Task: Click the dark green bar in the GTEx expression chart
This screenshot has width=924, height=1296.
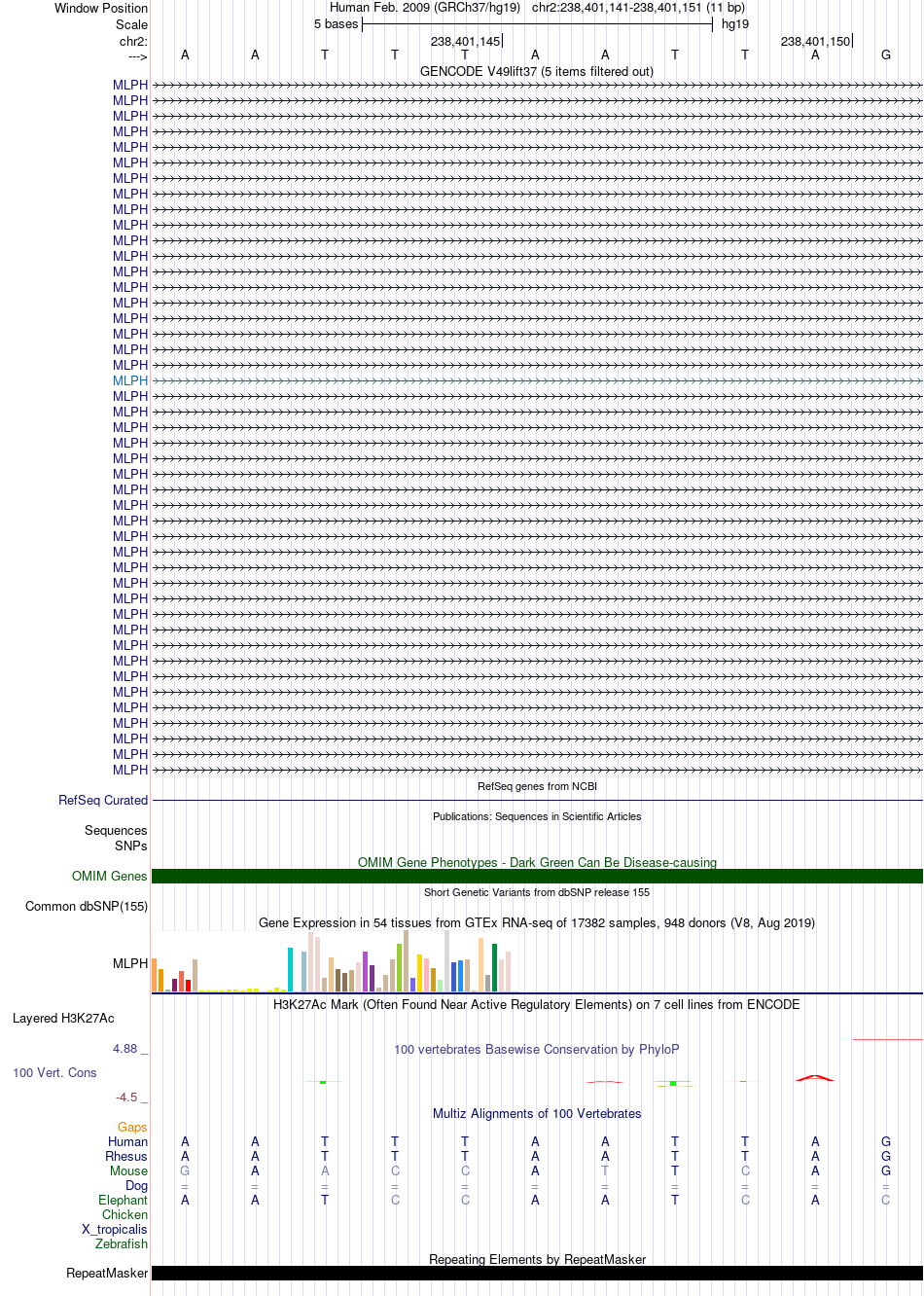Action: [x=495, y=968]
